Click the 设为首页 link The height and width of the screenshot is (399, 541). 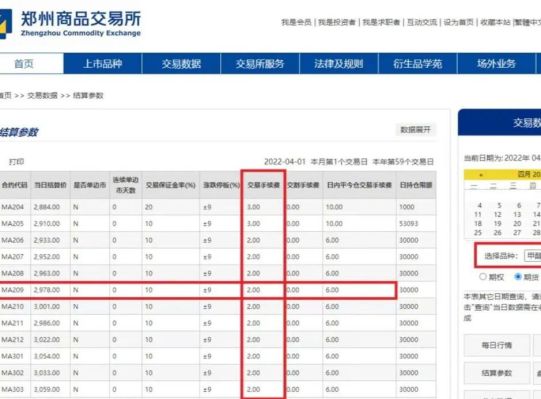click(459, 22)
